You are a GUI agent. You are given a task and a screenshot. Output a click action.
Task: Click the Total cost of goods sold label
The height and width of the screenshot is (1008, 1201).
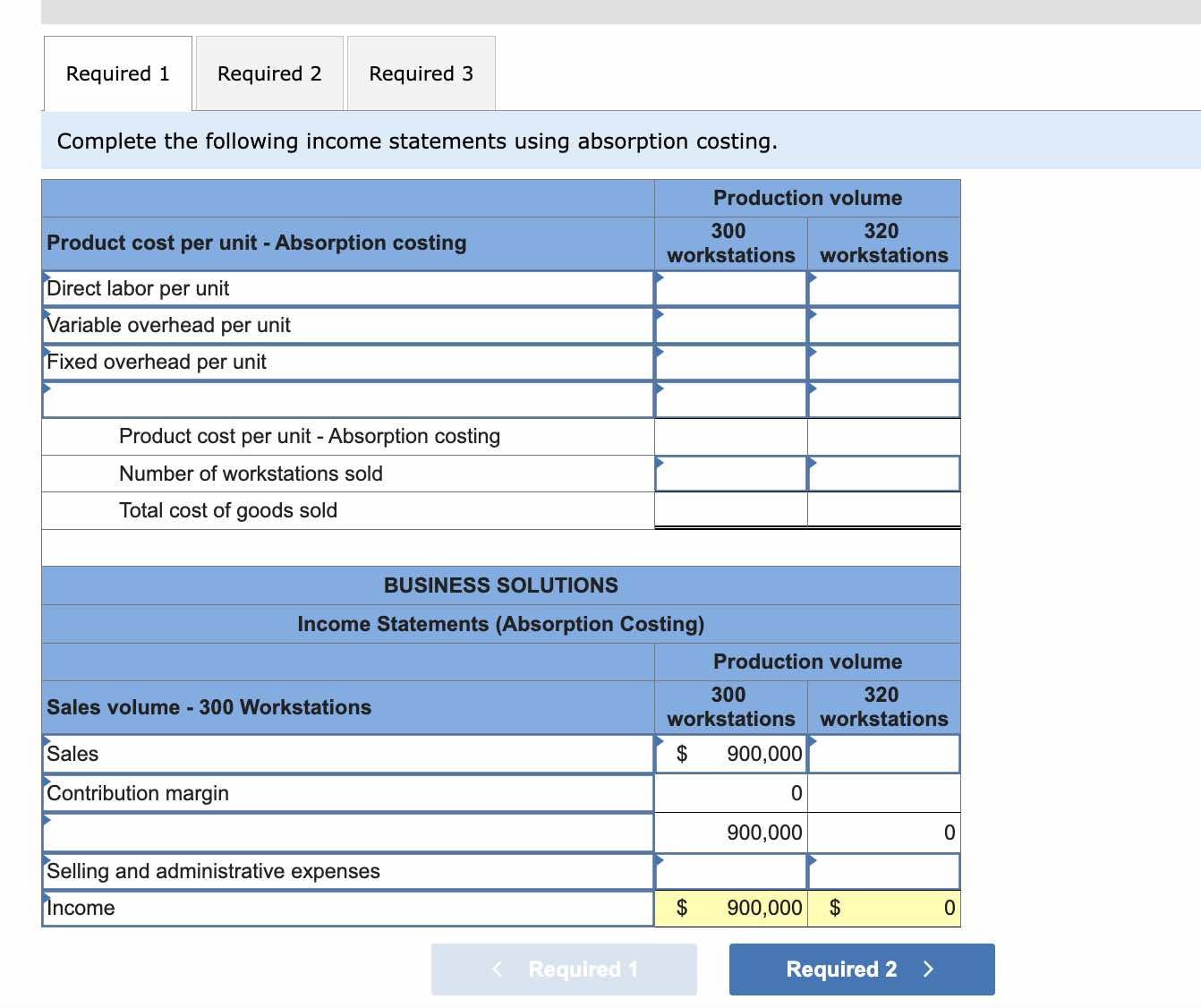228,510
